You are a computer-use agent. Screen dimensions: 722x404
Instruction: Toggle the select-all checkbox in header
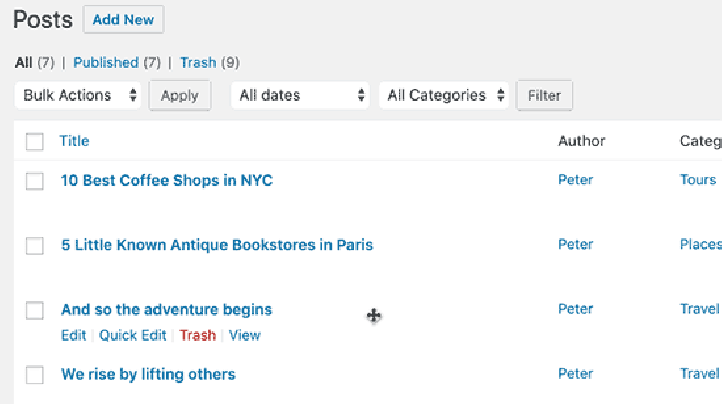pos(35,141)
